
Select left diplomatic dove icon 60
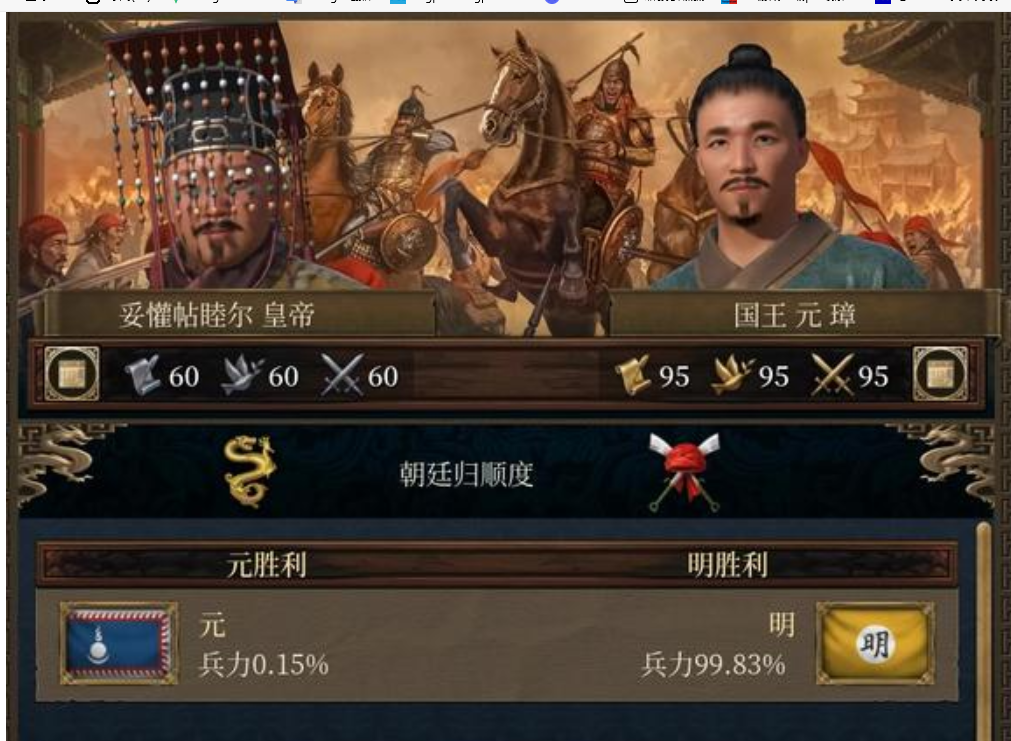coord(242,375)
